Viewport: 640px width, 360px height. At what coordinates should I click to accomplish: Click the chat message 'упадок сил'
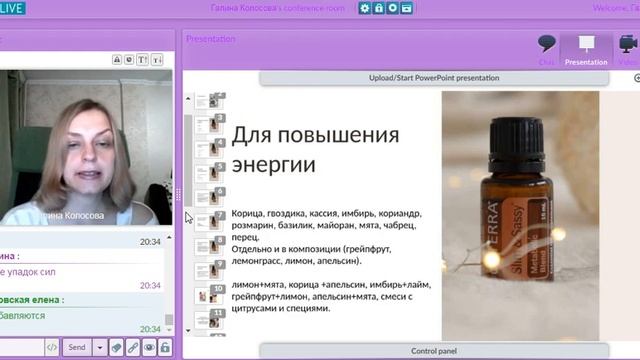tap(31, 272)
